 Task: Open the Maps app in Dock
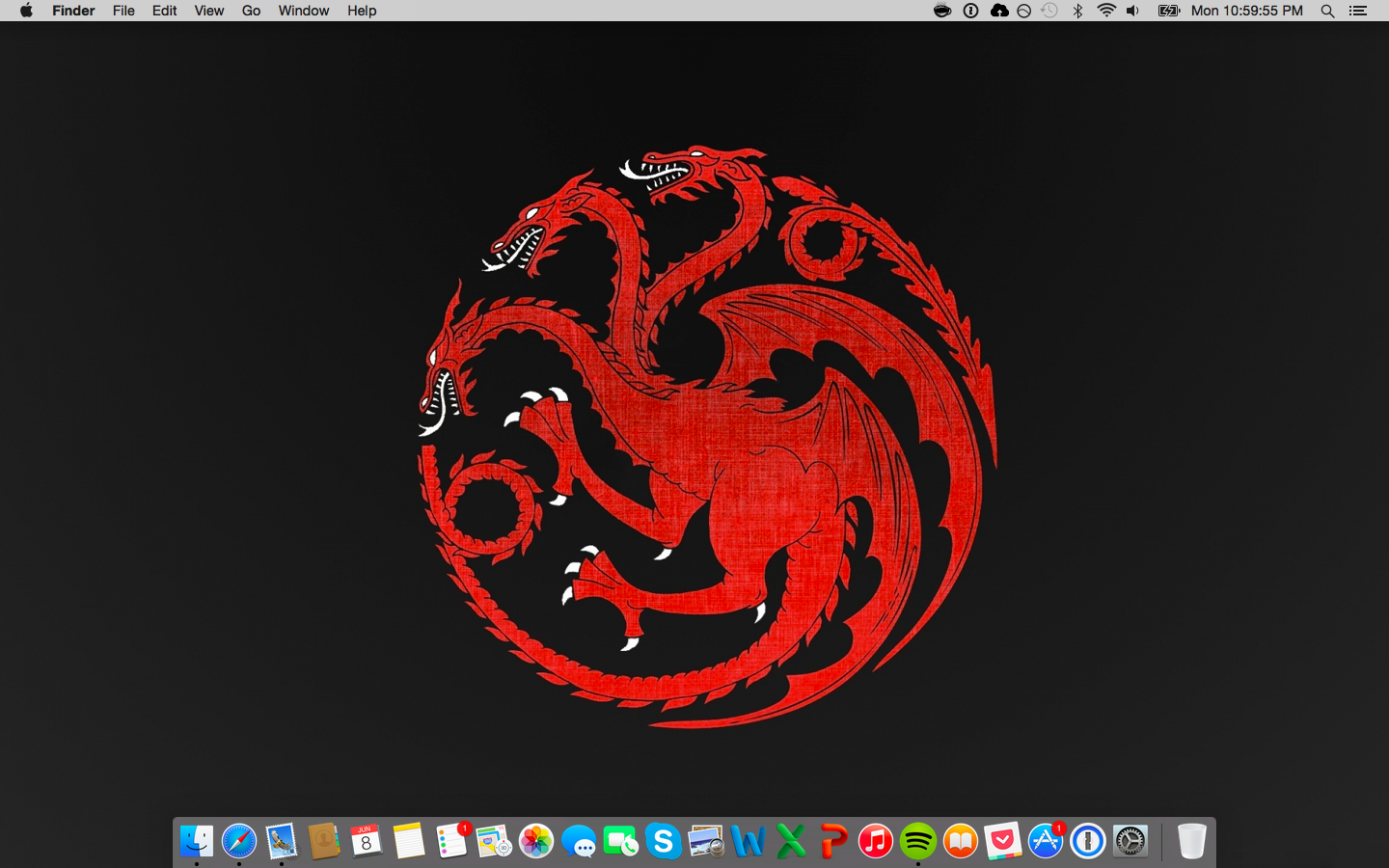pos(494,841)
